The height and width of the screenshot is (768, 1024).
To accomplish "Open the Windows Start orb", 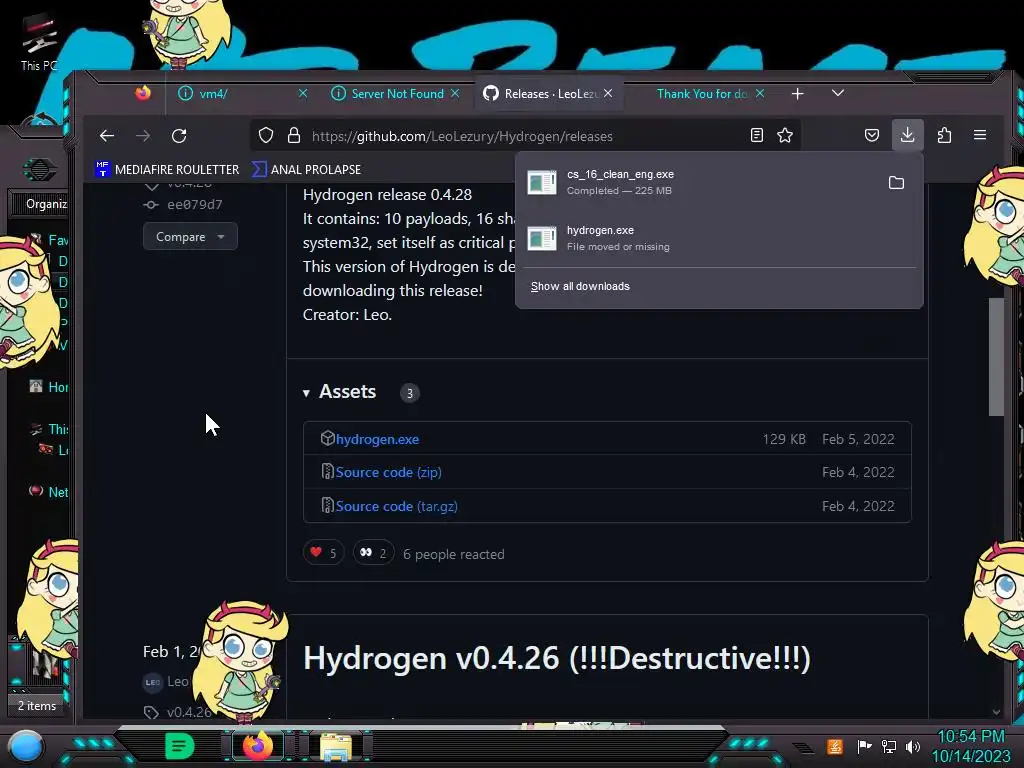I will (26, 746).
